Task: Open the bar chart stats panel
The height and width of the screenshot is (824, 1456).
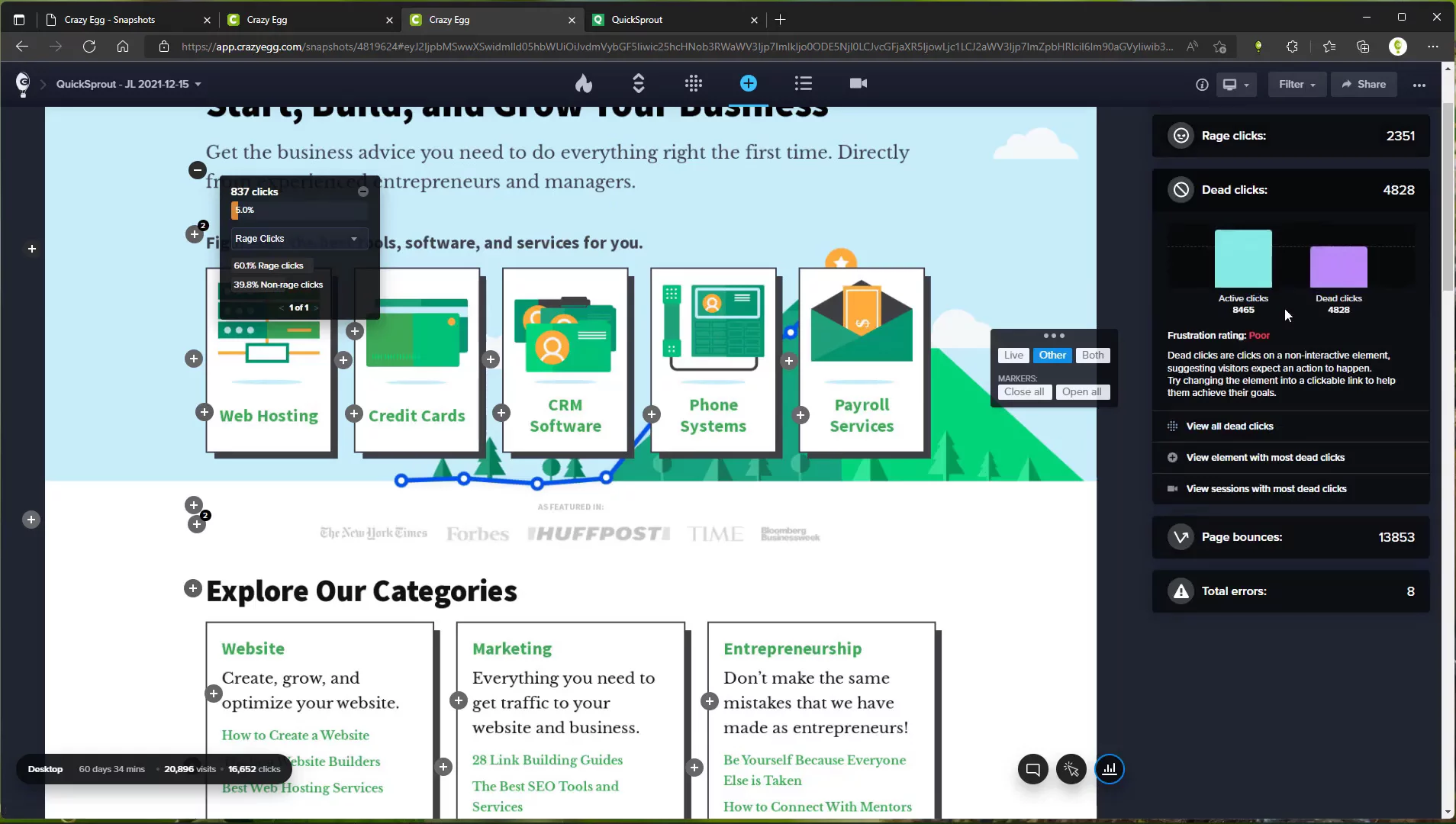Action: click(1109, 769)
